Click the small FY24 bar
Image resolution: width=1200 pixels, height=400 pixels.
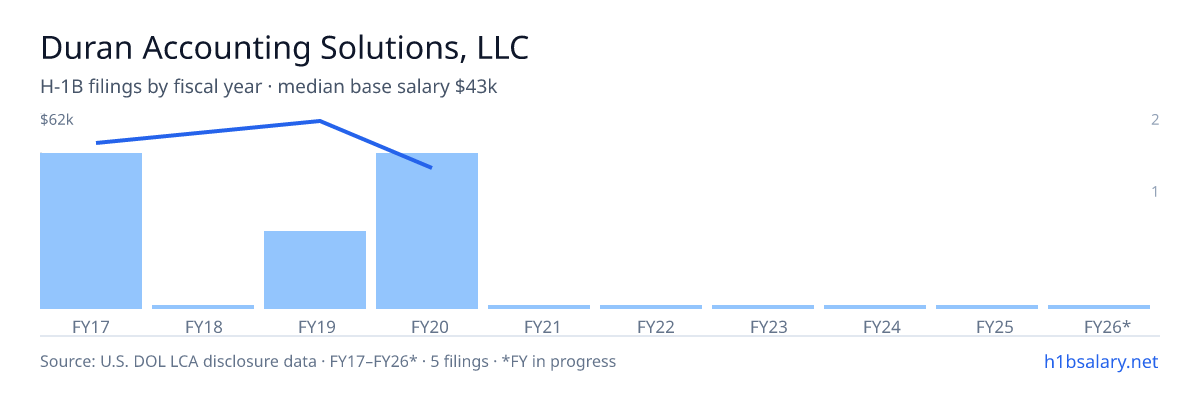(x=875, y=307)
